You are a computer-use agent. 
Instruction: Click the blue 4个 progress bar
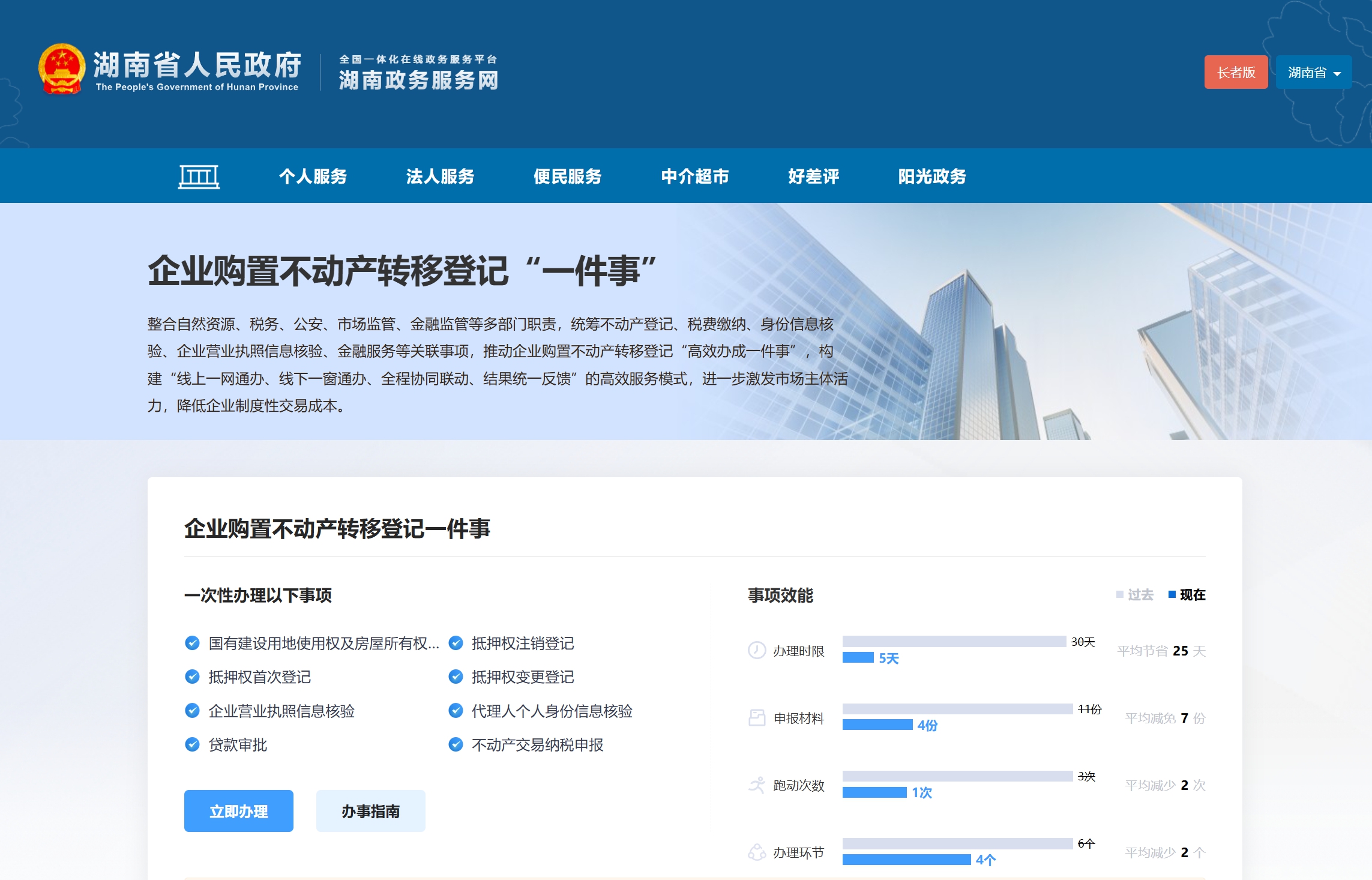[x=906, y=860]
